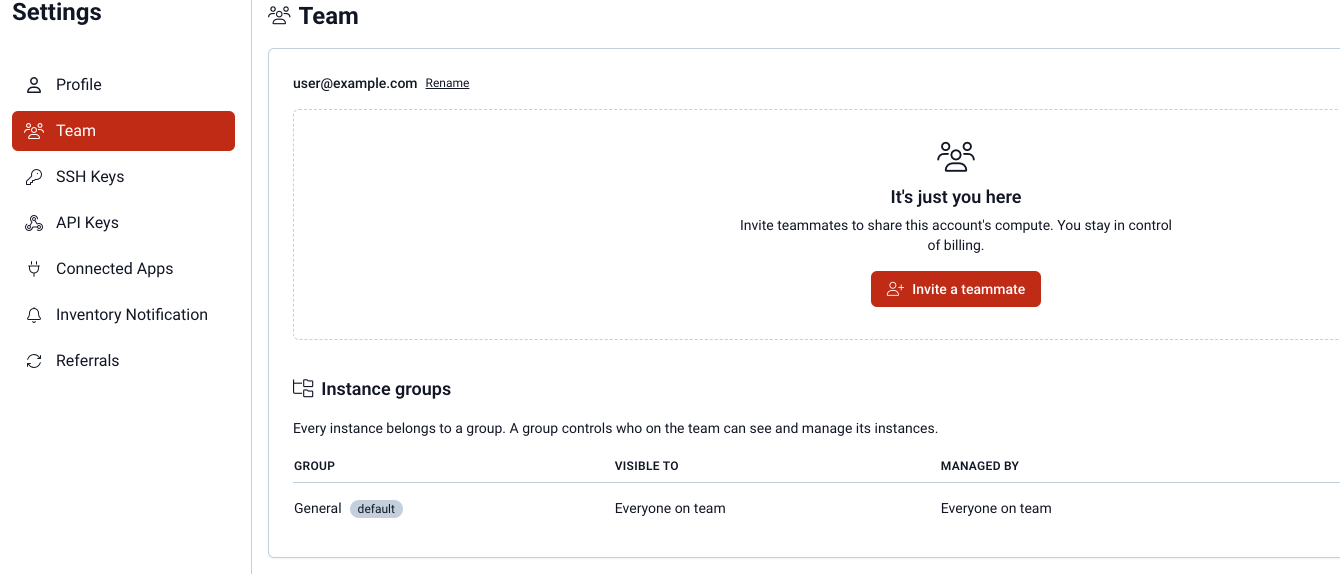Open the API Keys section
The image size is (1340, 574).
coord(123,223)
